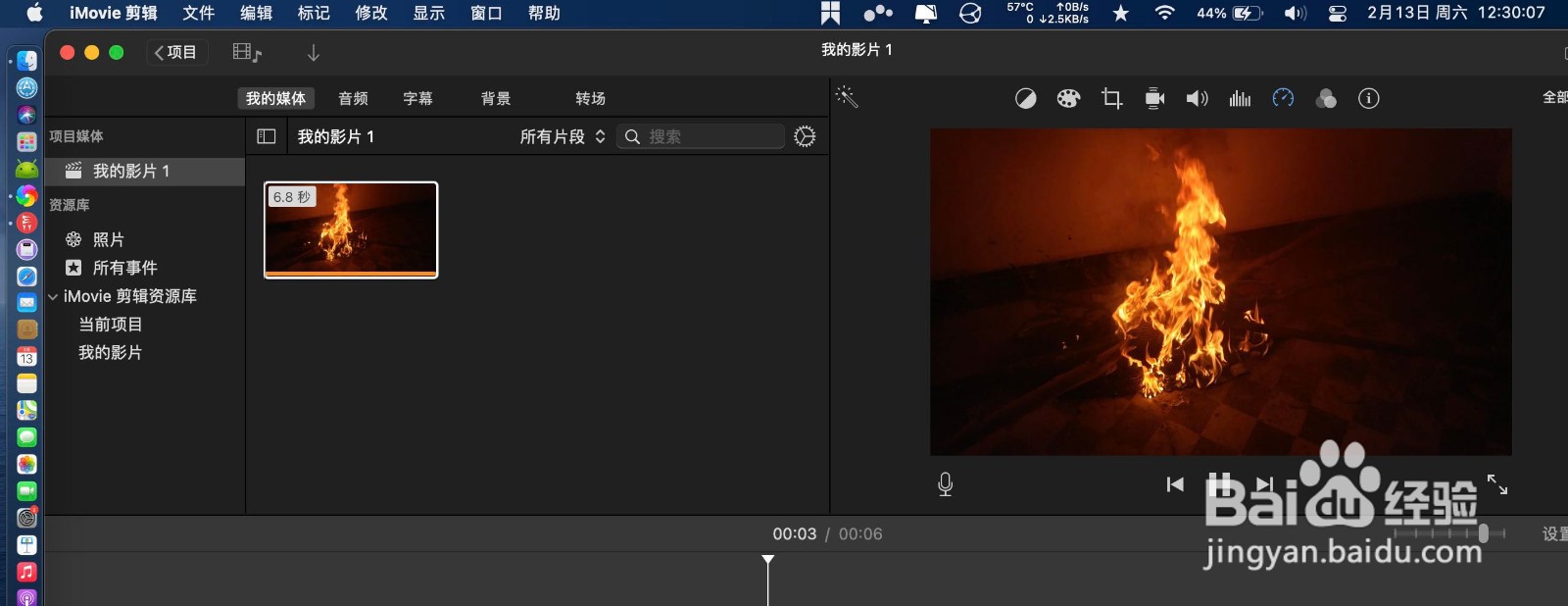1568x606 pixels.
Task: Switch to 转场 transitions tab
Action: tap(590, 98)
